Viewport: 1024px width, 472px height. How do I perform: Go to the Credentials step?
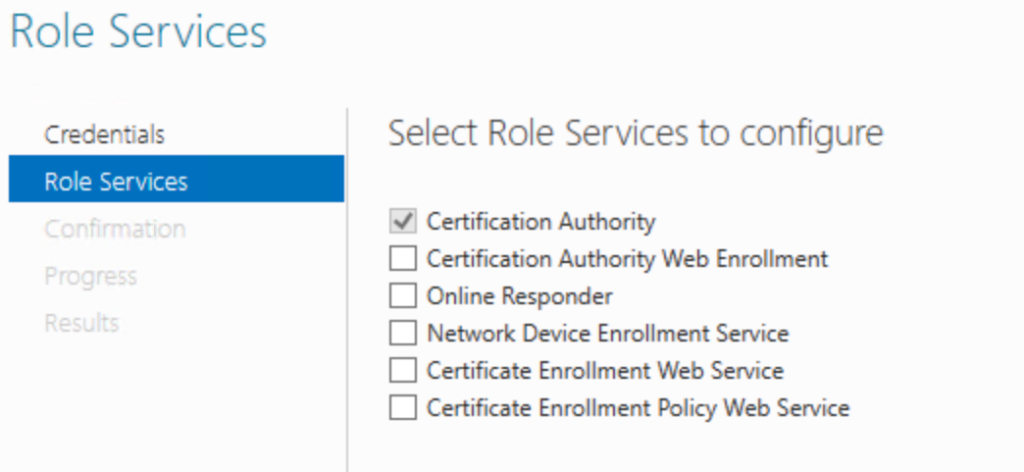coord(104,134)
